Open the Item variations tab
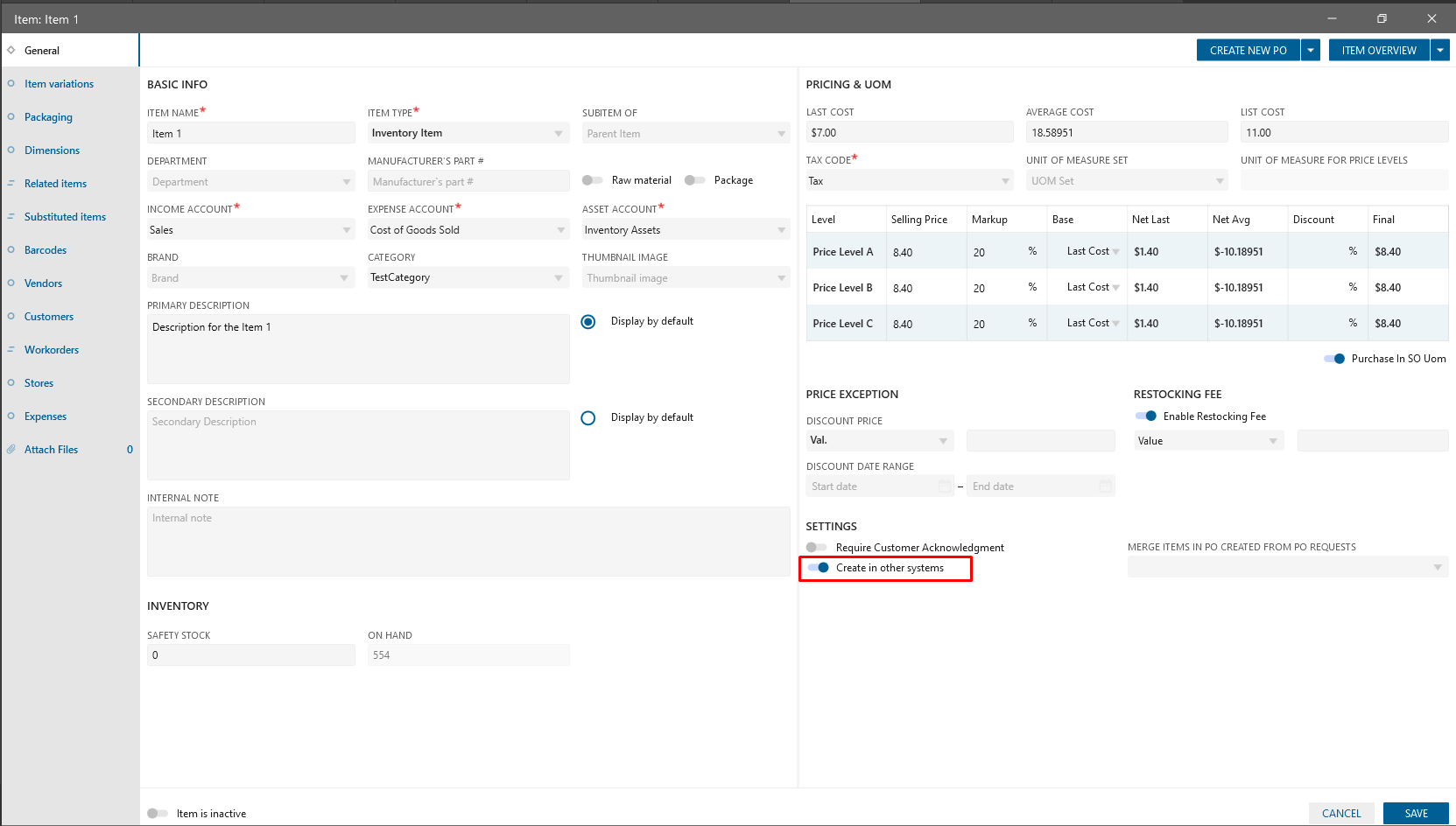Image resolution: width=1456 pixels, height=826 pixels. pos(59,84)
